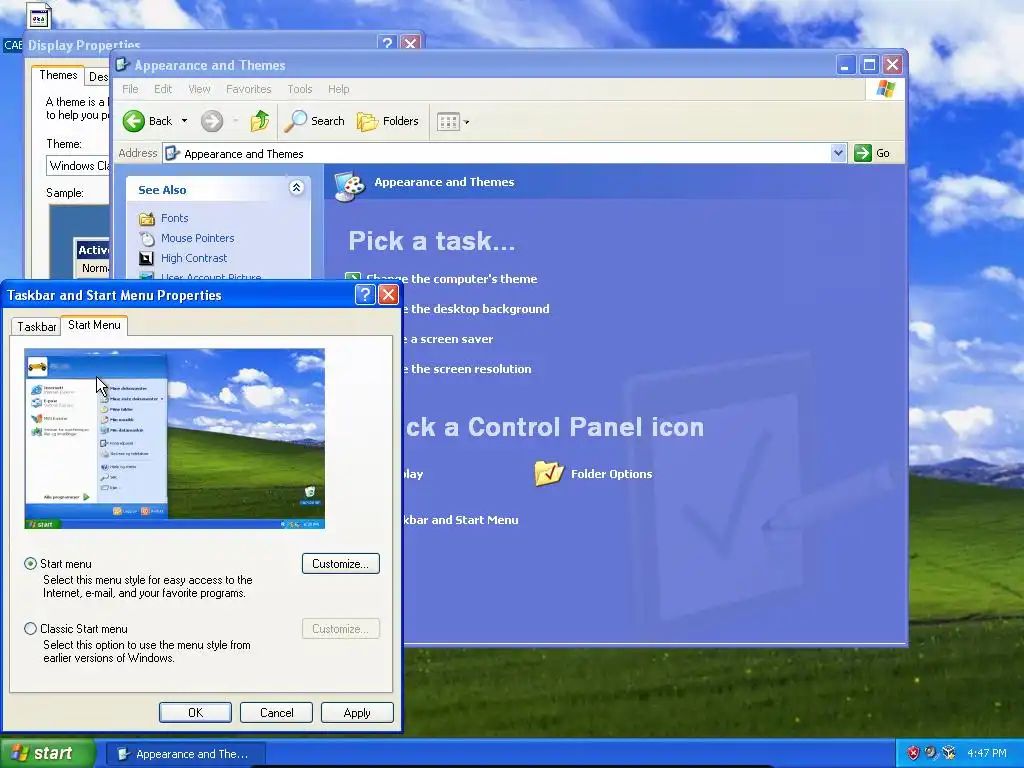Click the Fonts link

[174, 218]
